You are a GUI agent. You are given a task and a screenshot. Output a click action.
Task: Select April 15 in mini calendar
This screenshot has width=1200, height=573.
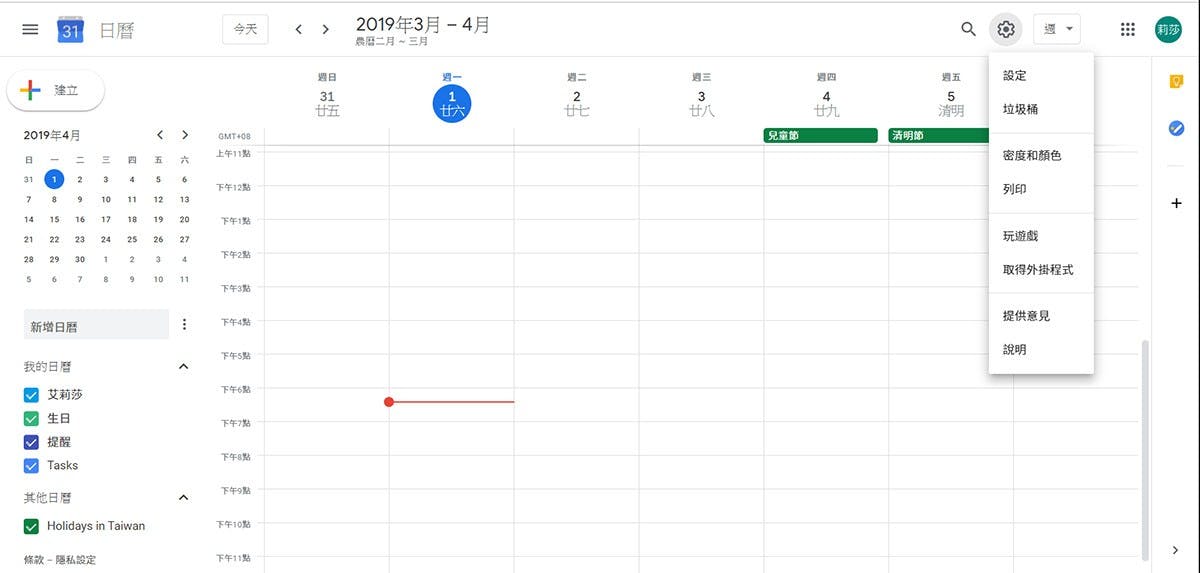[x=54, y=219]
